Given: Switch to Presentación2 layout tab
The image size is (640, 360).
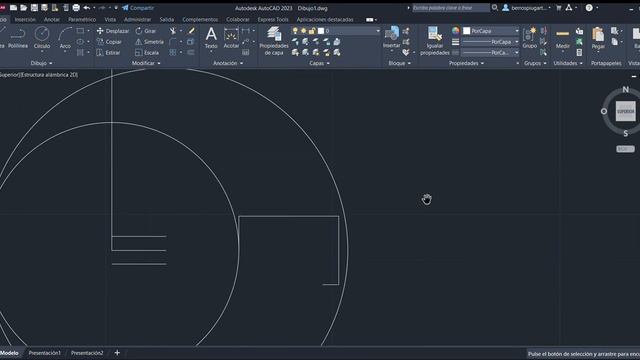Looking at the screenshot, I should click(x=87, y=353).
